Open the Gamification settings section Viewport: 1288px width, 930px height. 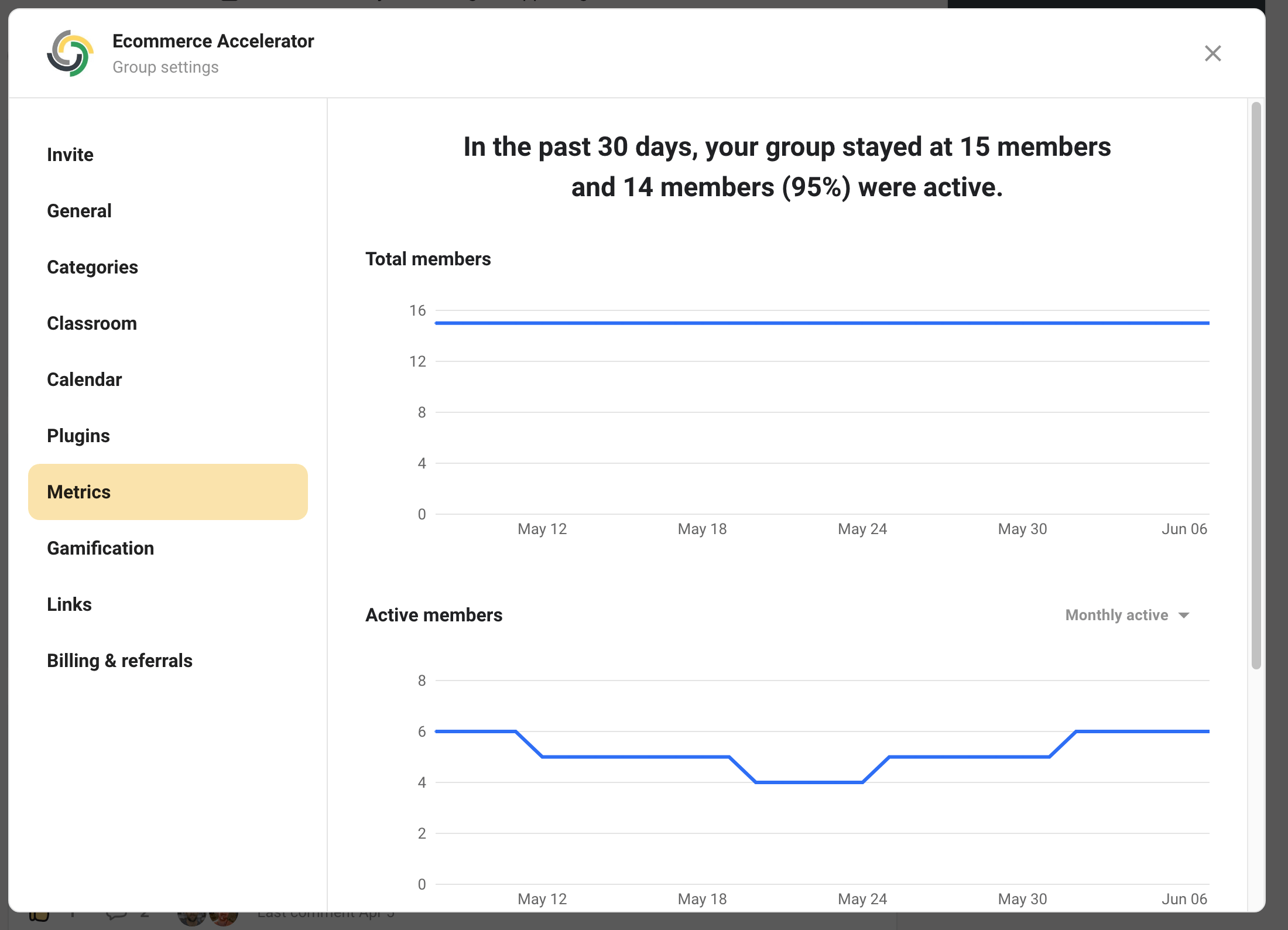[101, 548]
